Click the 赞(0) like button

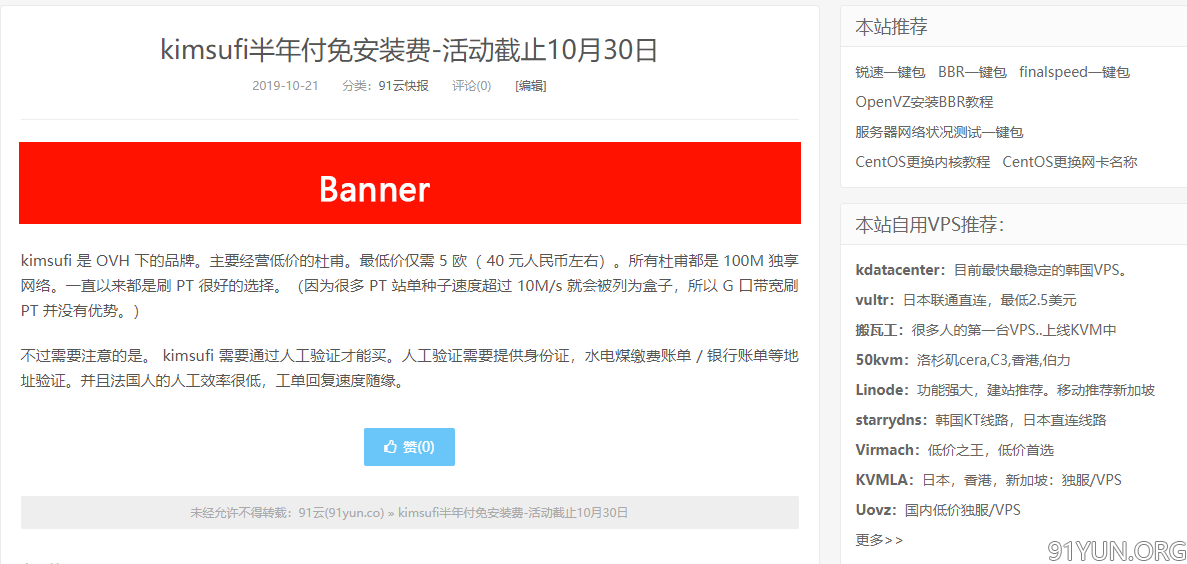[x=410, y=447]
